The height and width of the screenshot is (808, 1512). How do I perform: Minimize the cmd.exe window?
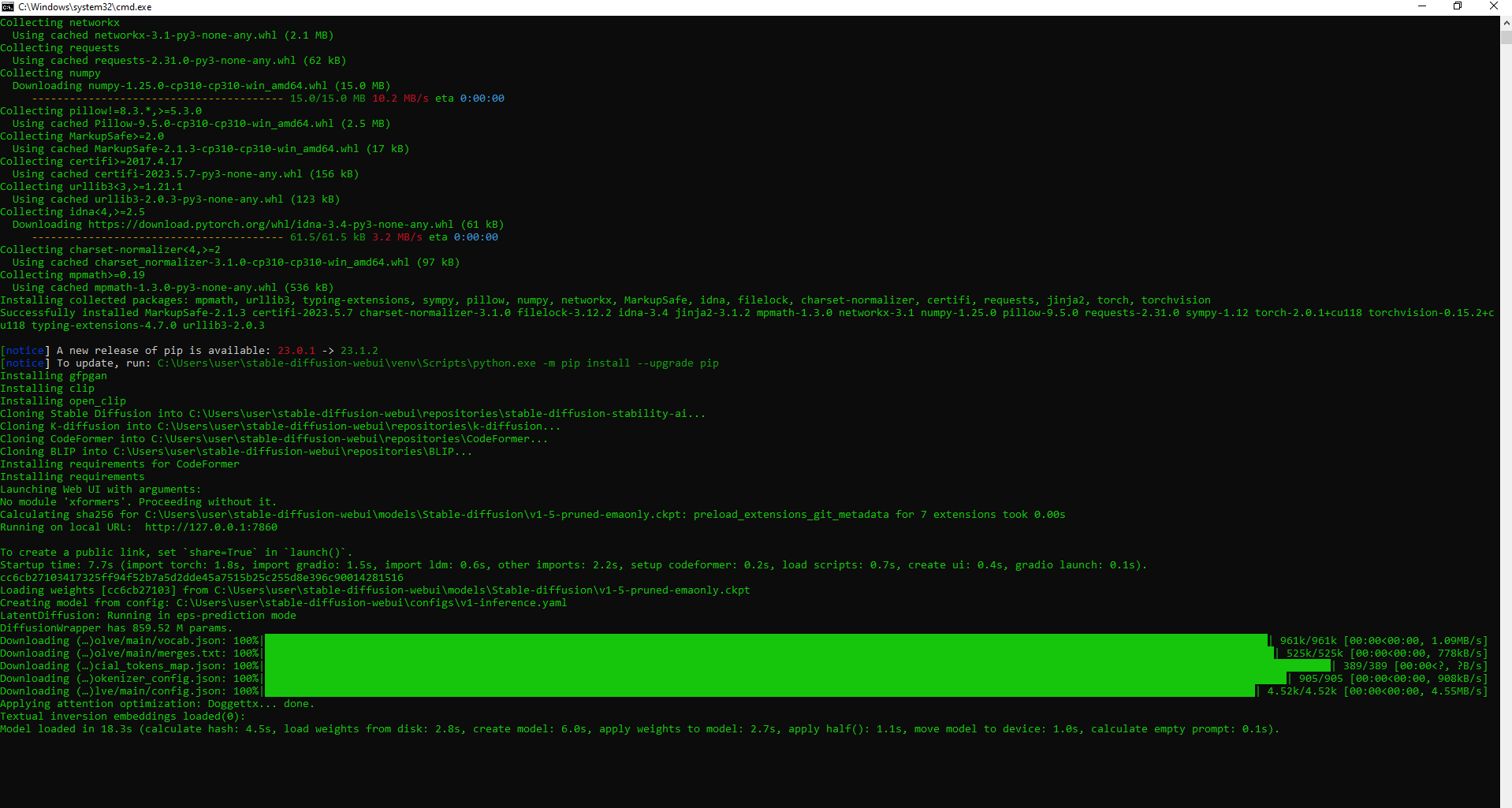[1422, 6]
